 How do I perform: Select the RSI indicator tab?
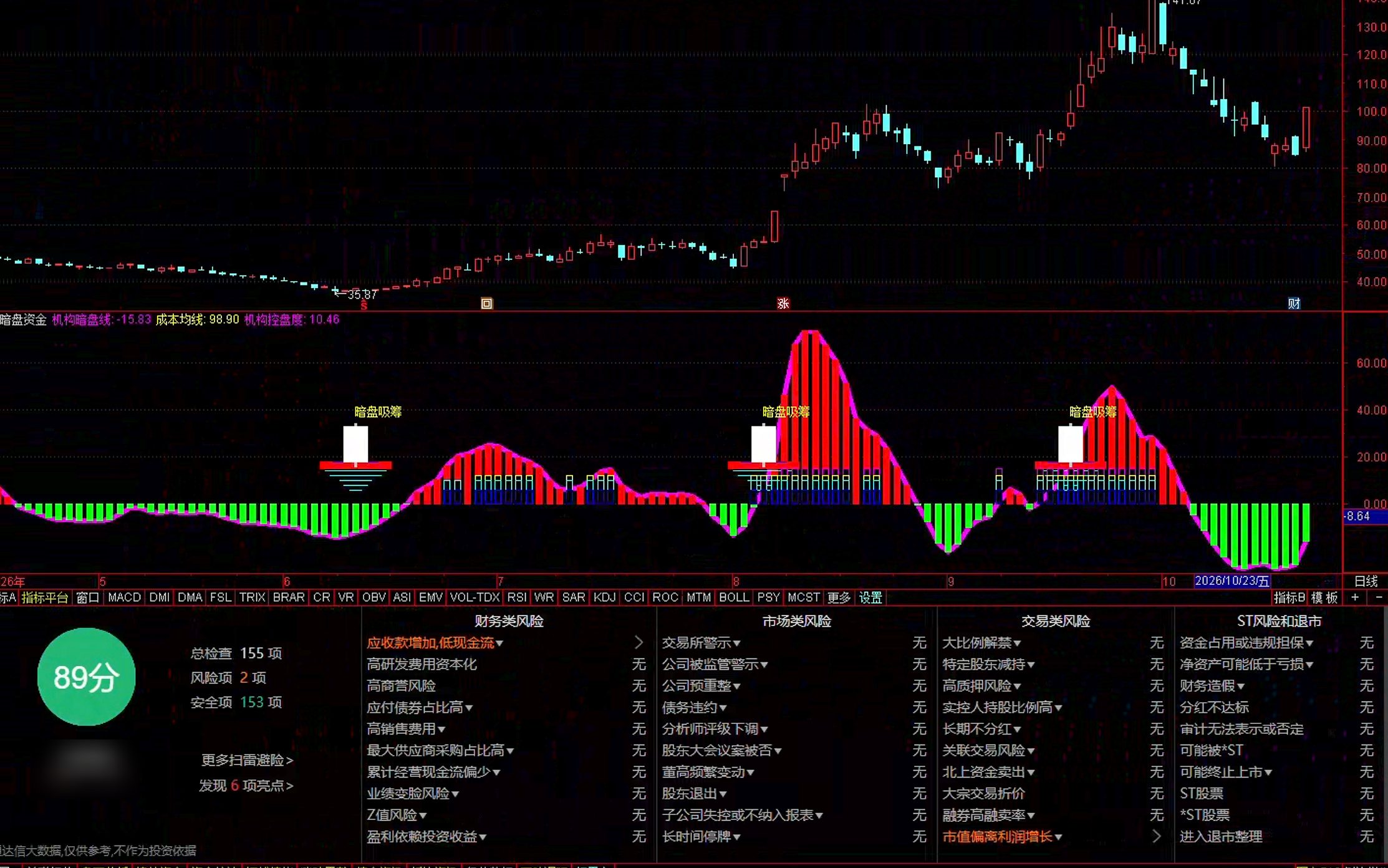tap(516, 597)
